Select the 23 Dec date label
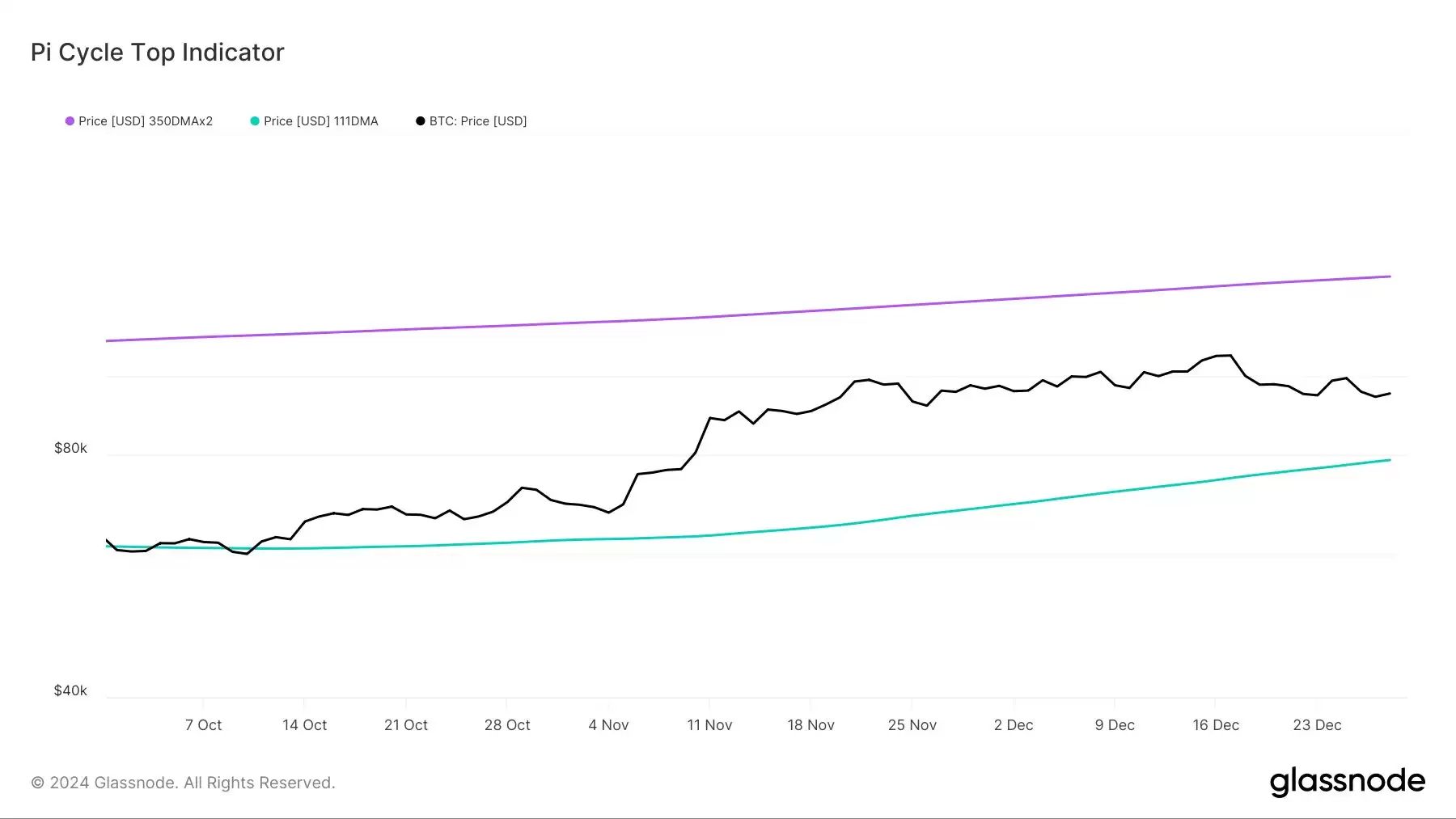This screenshot has height=819, width=1456. (1317, 724)
